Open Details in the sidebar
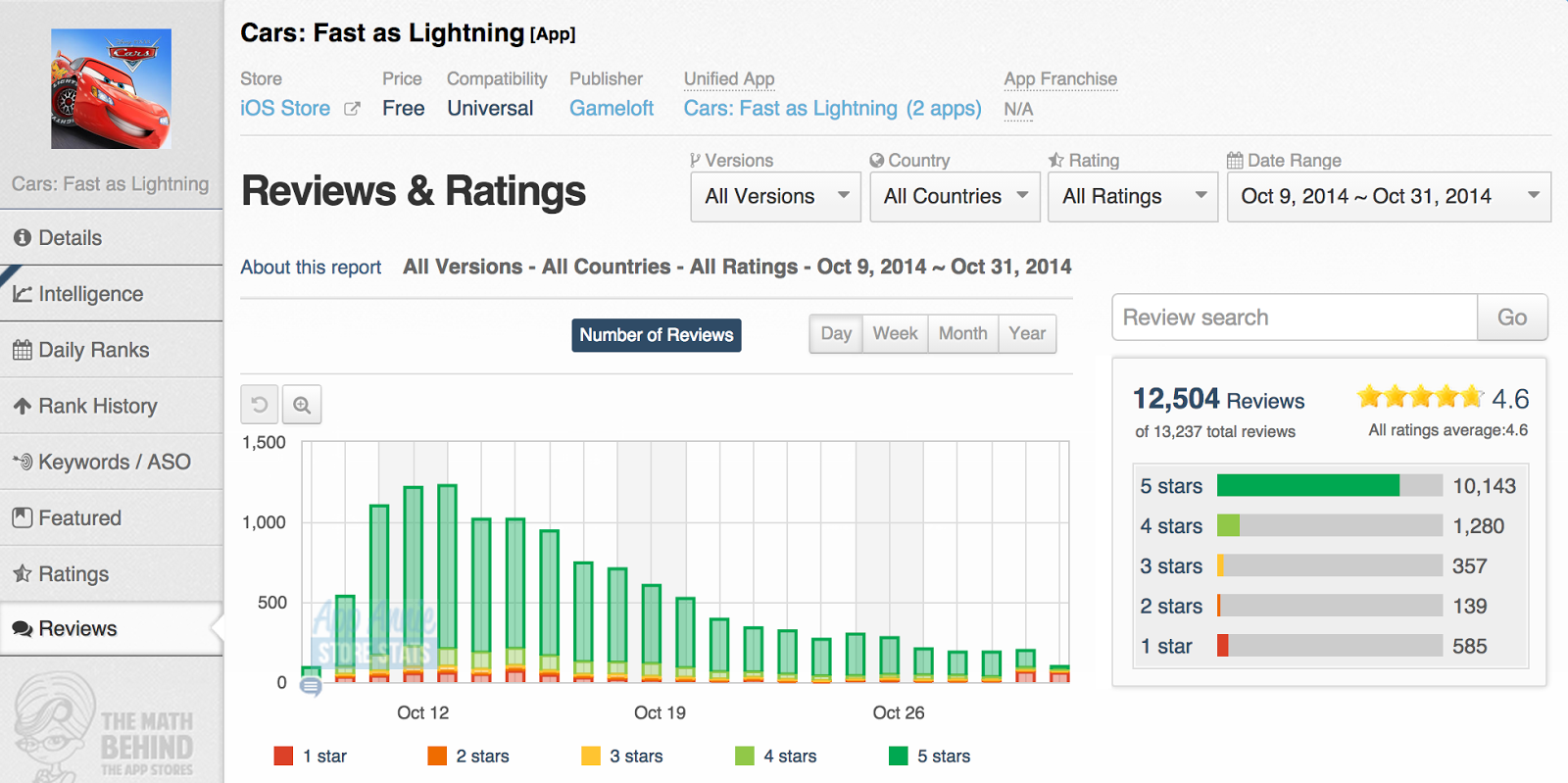This screenshot has height=783, width=1568. click(x=71, y=238)
